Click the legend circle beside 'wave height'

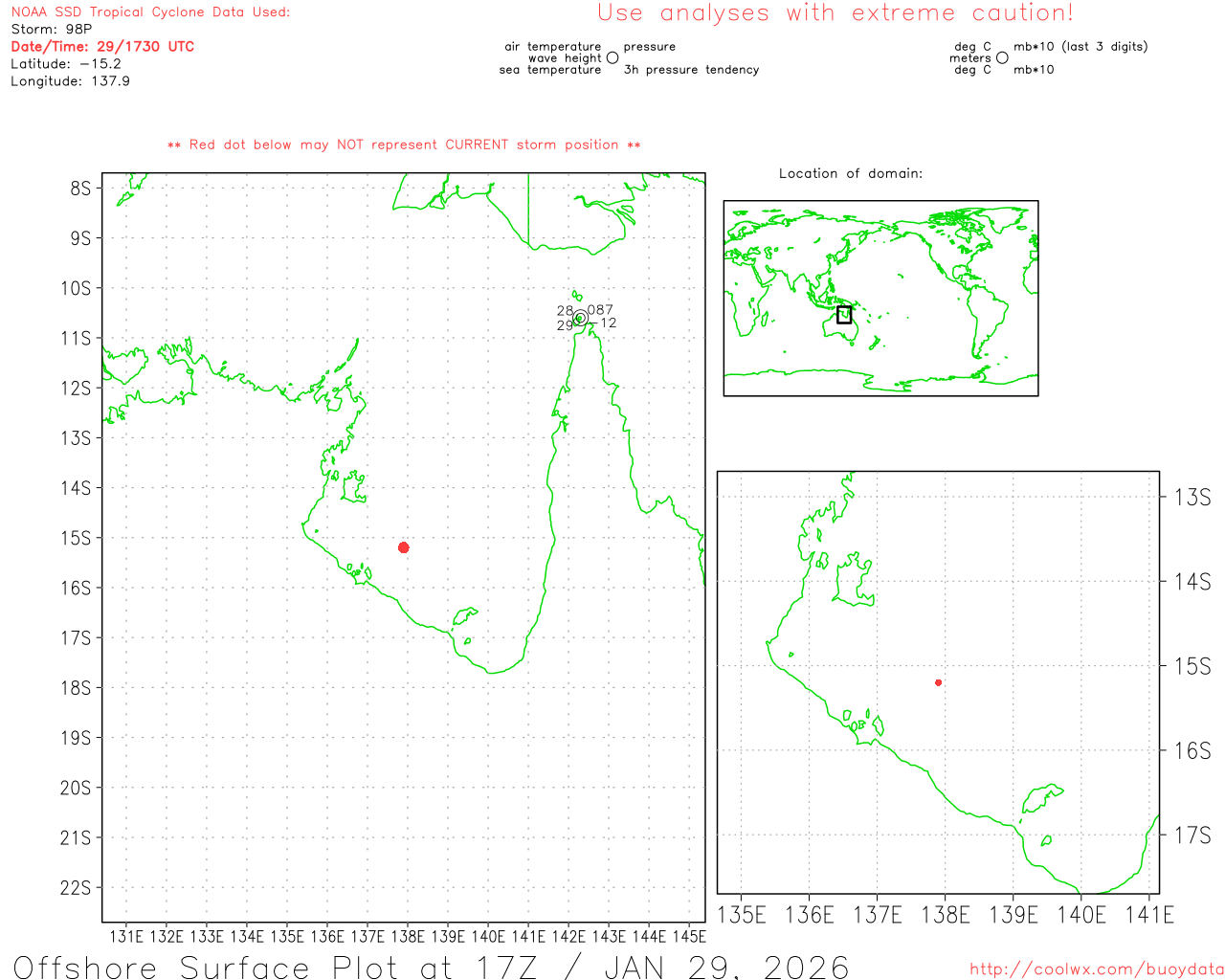point(612,57)
